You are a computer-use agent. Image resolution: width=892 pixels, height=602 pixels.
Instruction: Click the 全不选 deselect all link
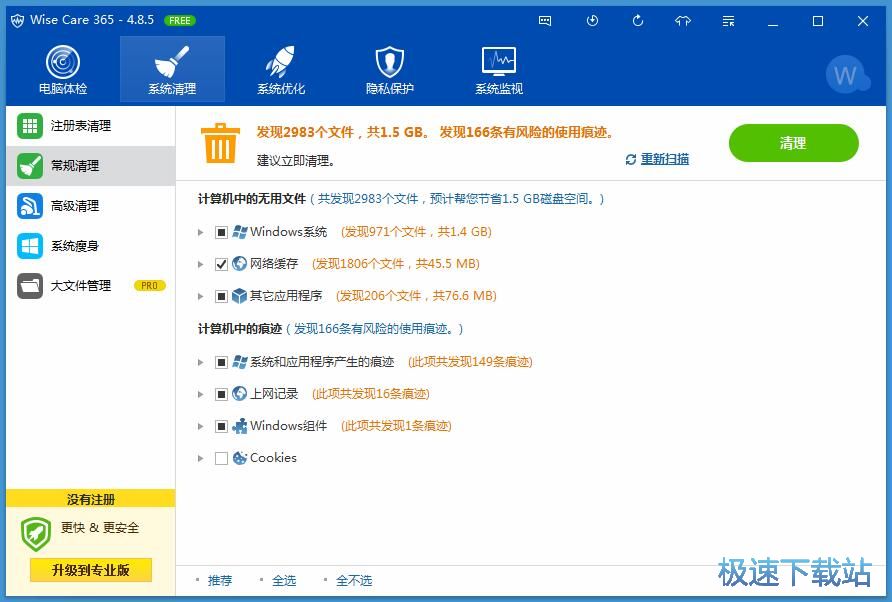tap(354, 580)
